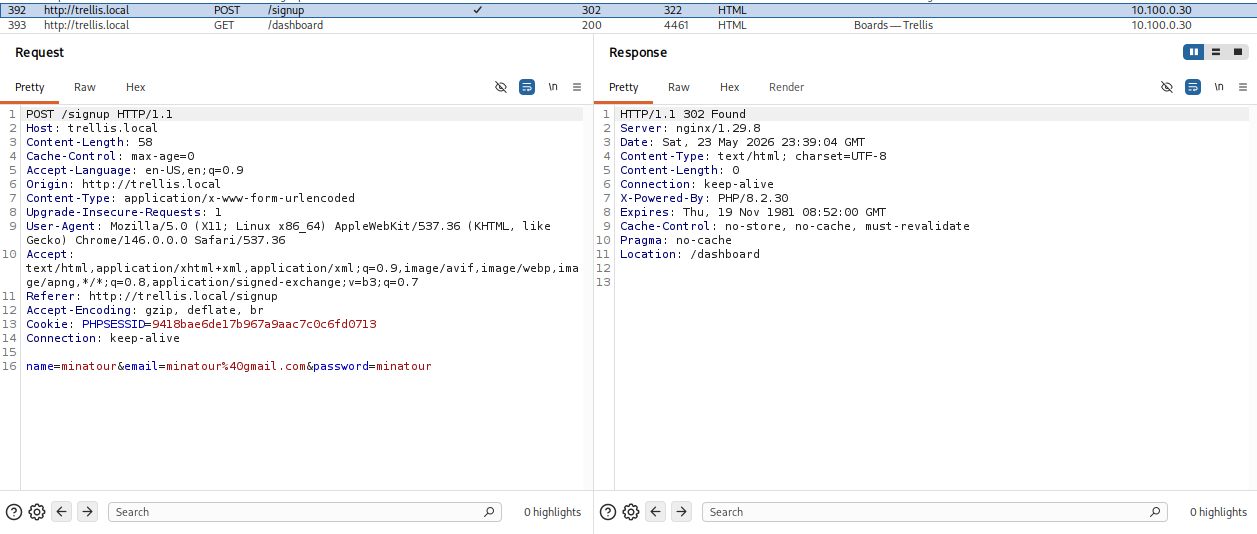Click 'Boards — Trellis' title cell
The width and height of the screenshot is (1257, 534).
point(893,25)
